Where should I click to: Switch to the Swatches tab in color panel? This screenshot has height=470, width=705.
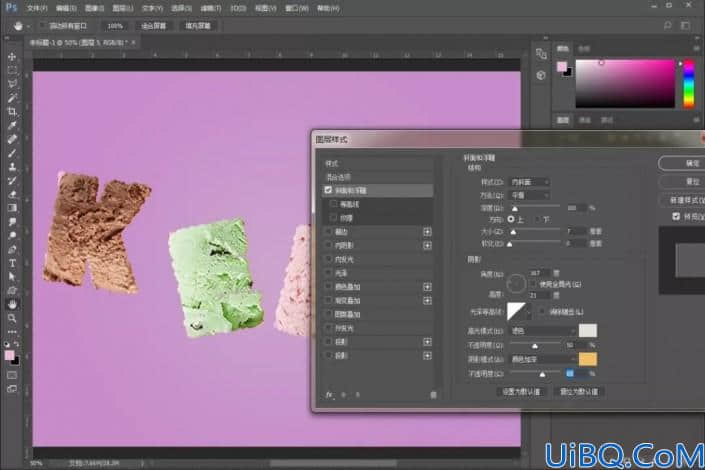(584, 49)
